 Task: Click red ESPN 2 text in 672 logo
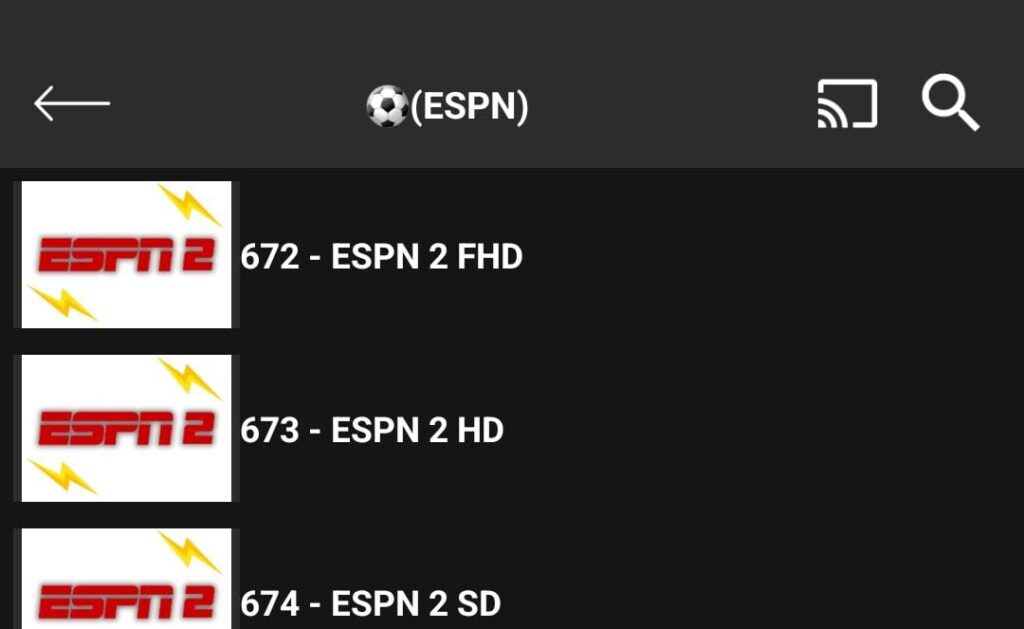coord(125,257)
